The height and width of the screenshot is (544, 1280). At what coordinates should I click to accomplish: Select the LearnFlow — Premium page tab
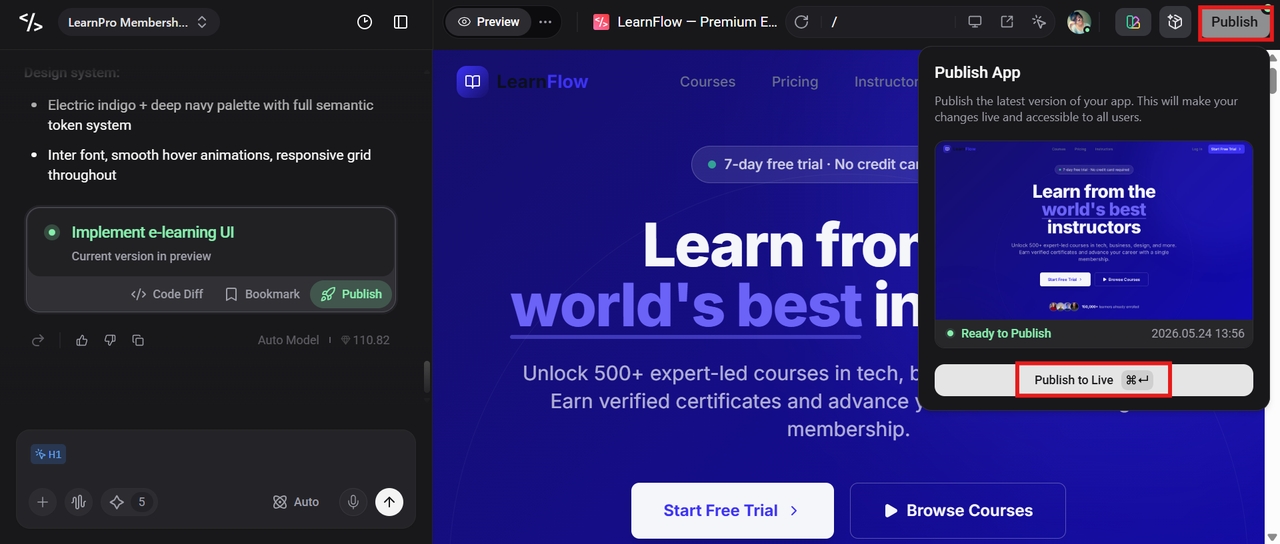click(x=685, y=22)
